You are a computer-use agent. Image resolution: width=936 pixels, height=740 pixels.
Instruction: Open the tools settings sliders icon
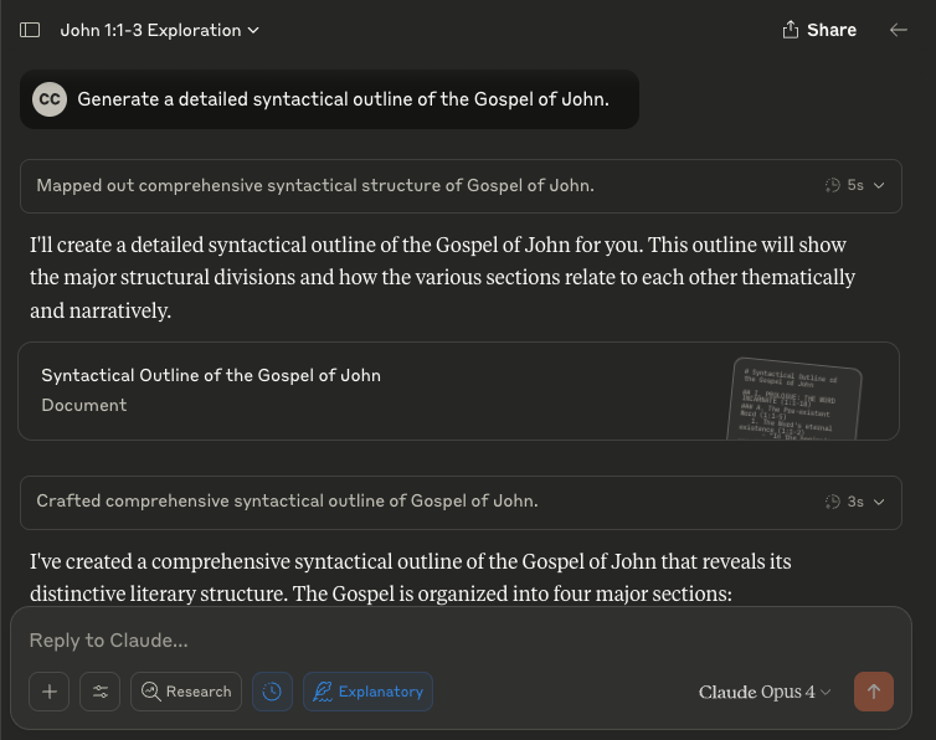100,691
